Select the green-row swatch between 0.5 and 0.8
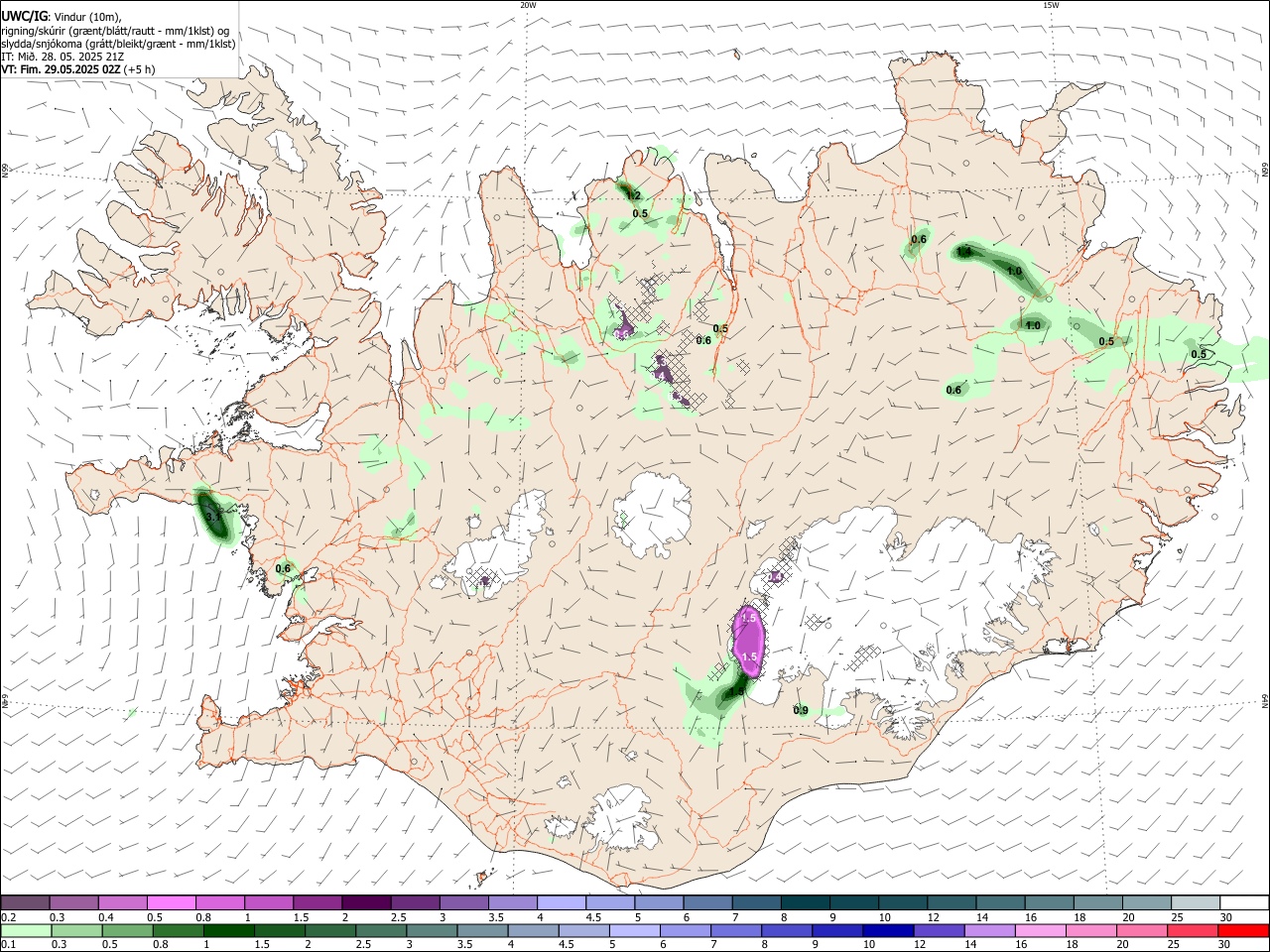Screen dimensions: 1270x952 click(126, 930)
